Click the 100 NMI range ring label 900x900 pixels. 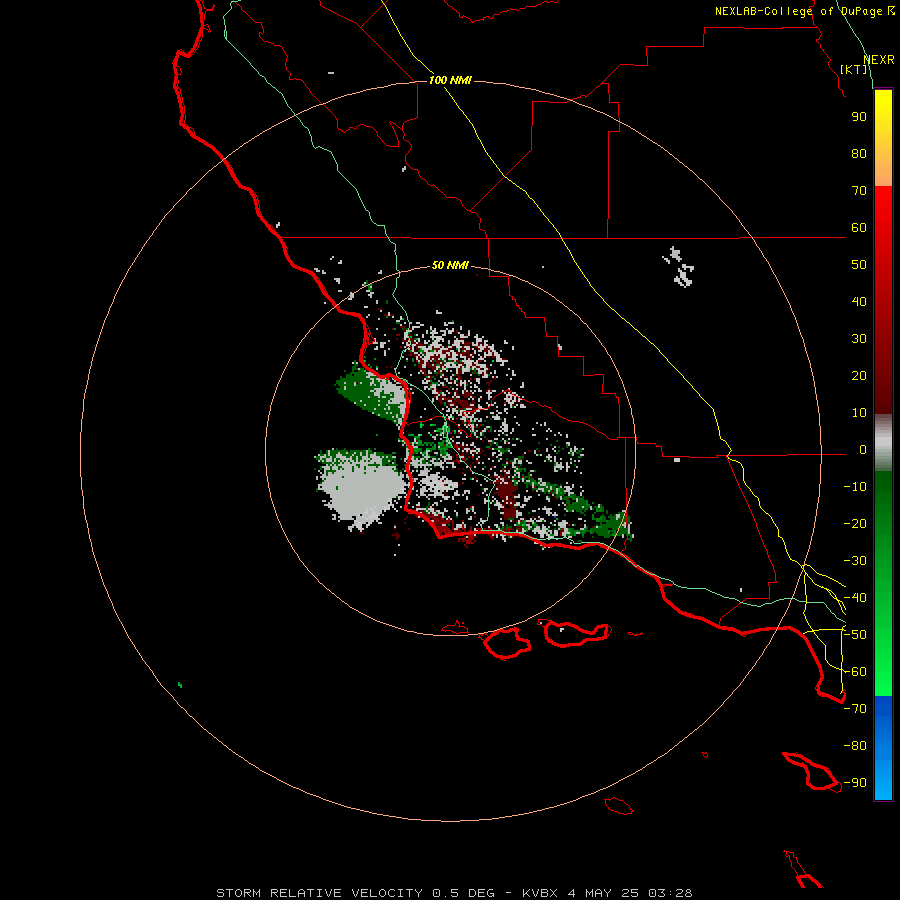[x=450, y=80]
